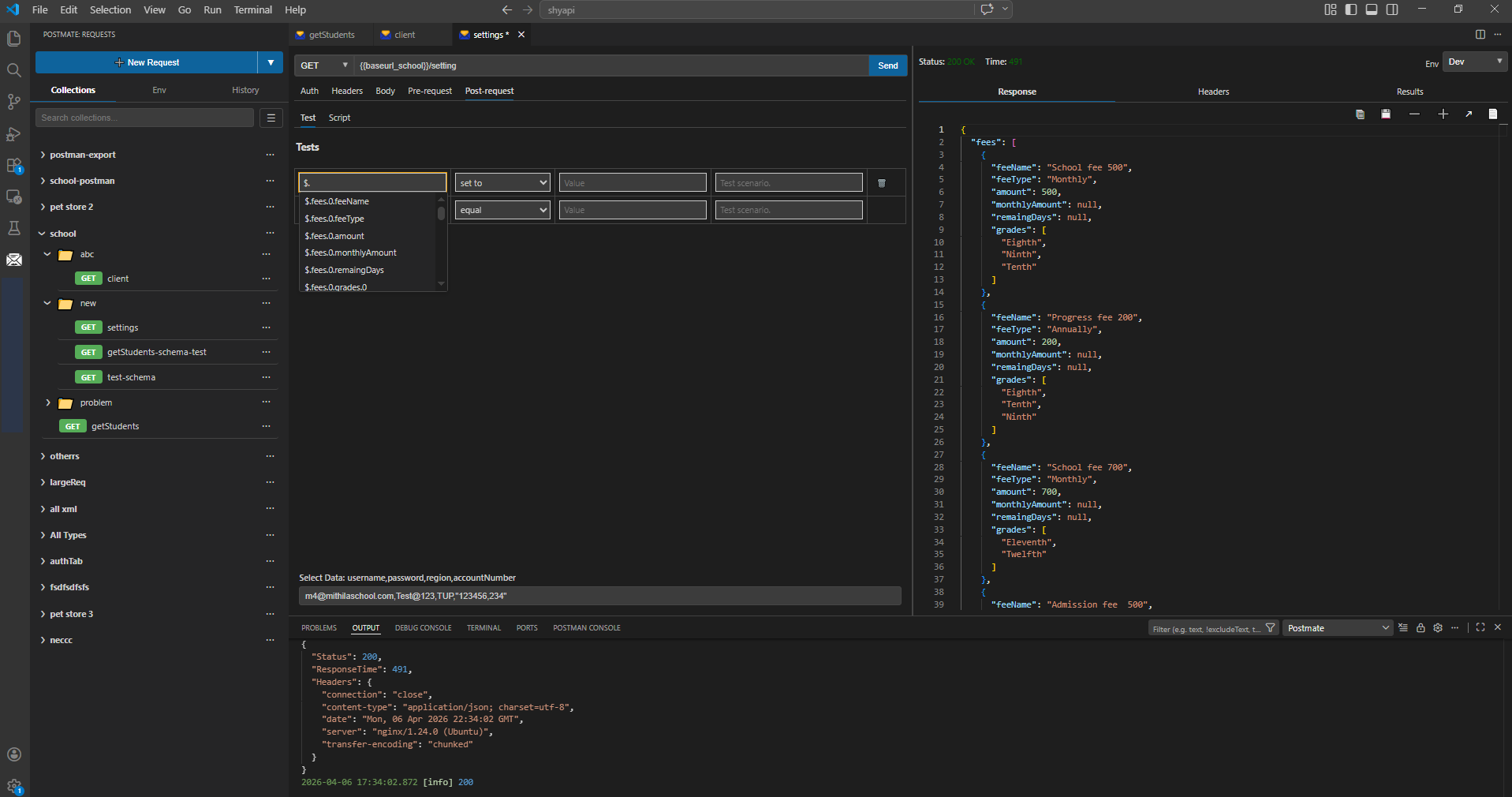Open the response in a new window via arrow icon
The width and height of the screenshot is (1512, 797).
[x=1469, y=114]
